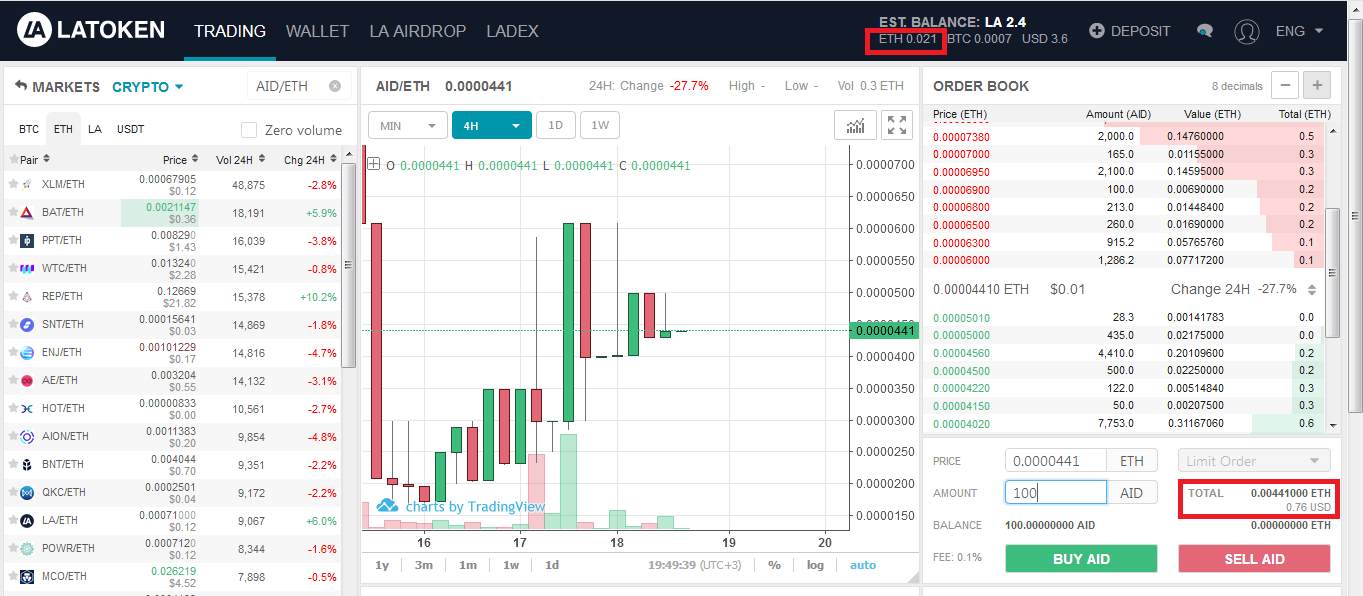Sort markets by Chg 24H column
The width and height of the screenshot is (1363, 596).
point(310,159)
